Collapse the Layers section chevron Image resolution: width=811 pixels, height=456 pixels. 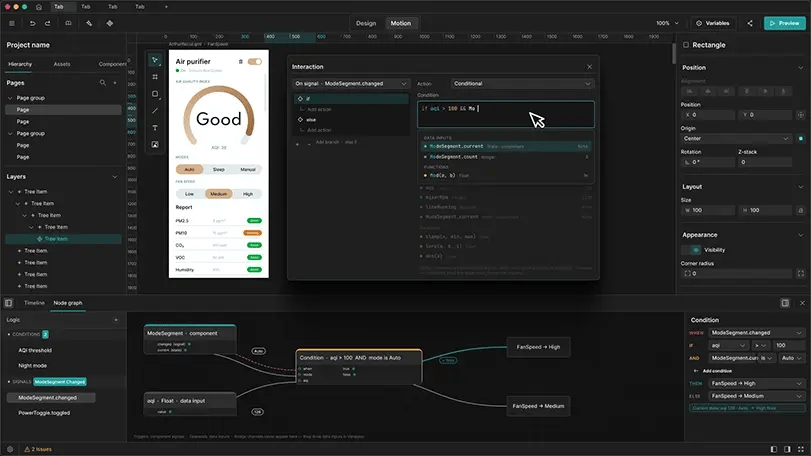click(115, 177)
